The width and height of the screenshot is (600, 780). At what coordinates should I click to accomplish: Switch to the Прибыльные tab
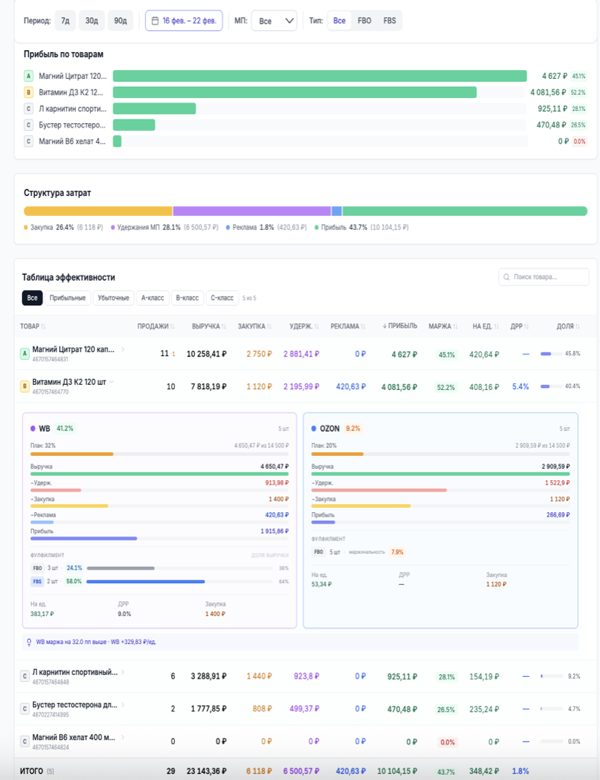click(67, 298)
